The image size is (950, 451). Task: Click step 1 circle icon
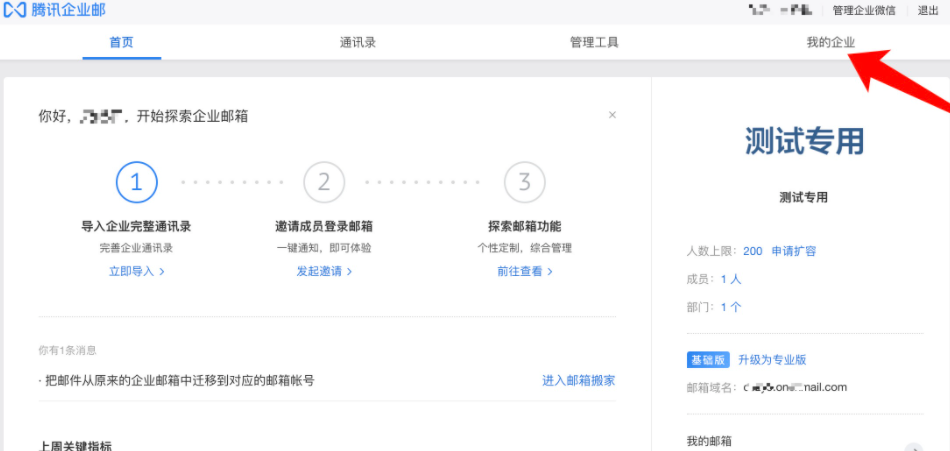coord(136,182)
